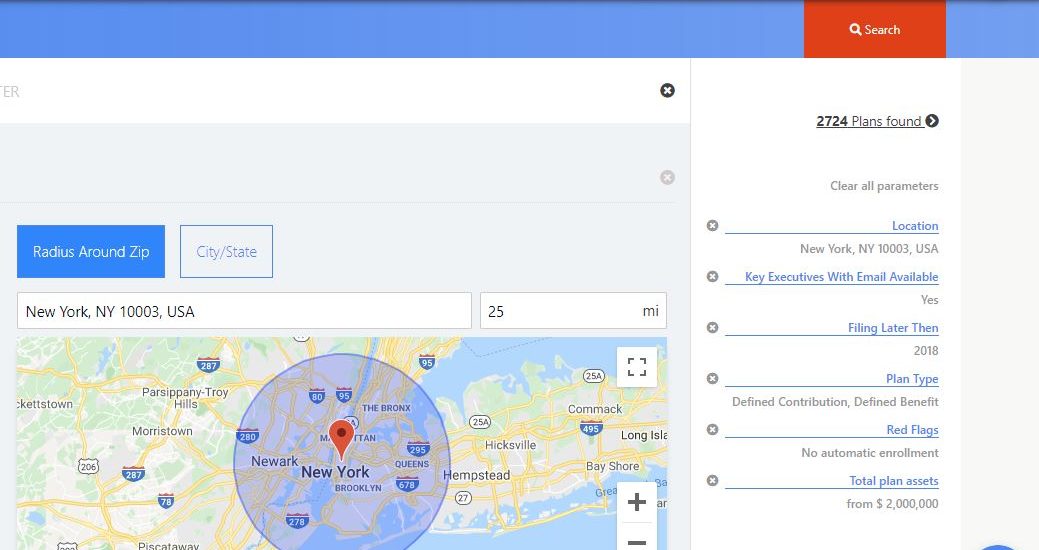Remove the Filing Later Then filter
This screenshot has height=550, width=1039.
coord(712,328)
